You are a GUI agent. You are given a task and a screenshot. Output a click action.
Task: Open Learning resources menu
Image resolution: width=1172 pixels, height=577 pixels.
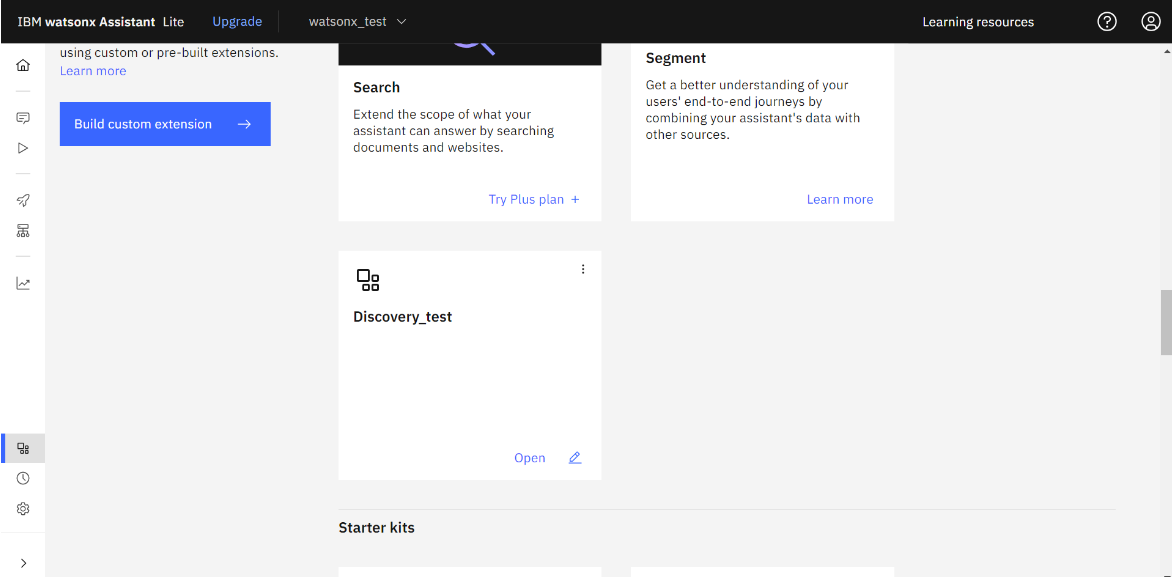click(977, 22)
